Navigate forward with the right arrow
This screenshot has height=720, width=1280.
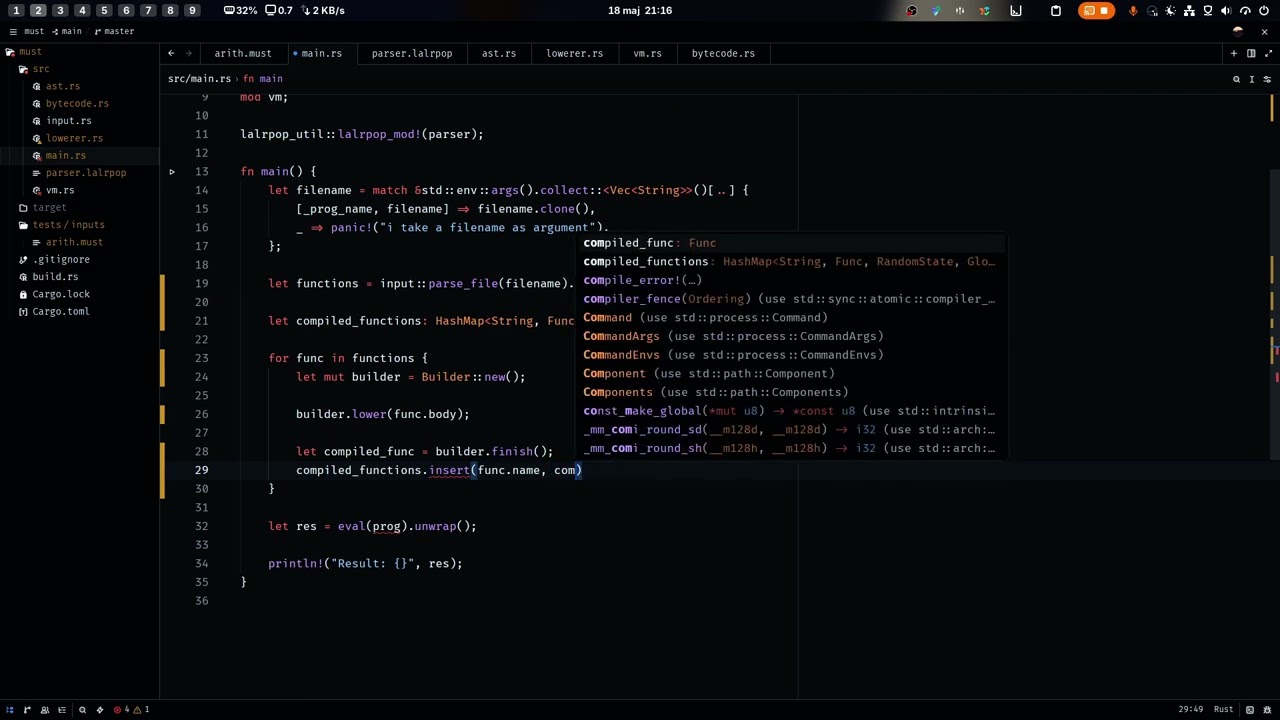click(x=187, y=53)
